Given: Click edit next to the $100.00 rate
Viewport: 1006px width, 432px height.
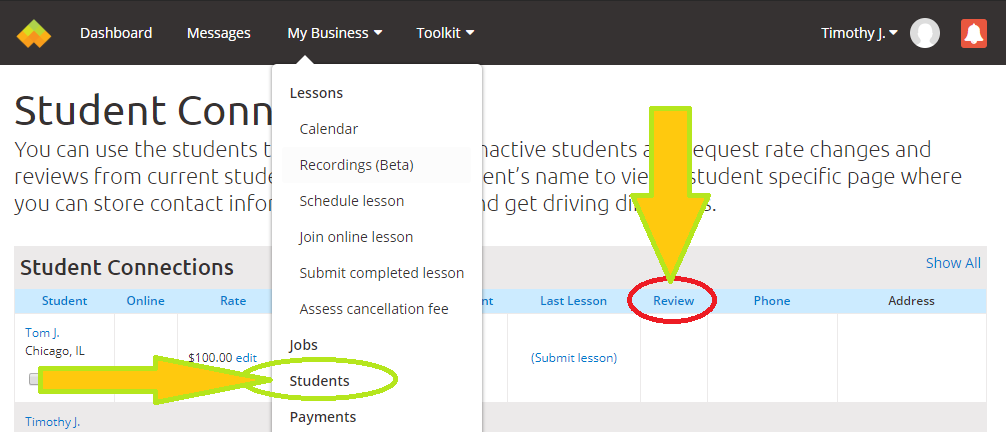Looking at the screenshot, I should (246, 357).
